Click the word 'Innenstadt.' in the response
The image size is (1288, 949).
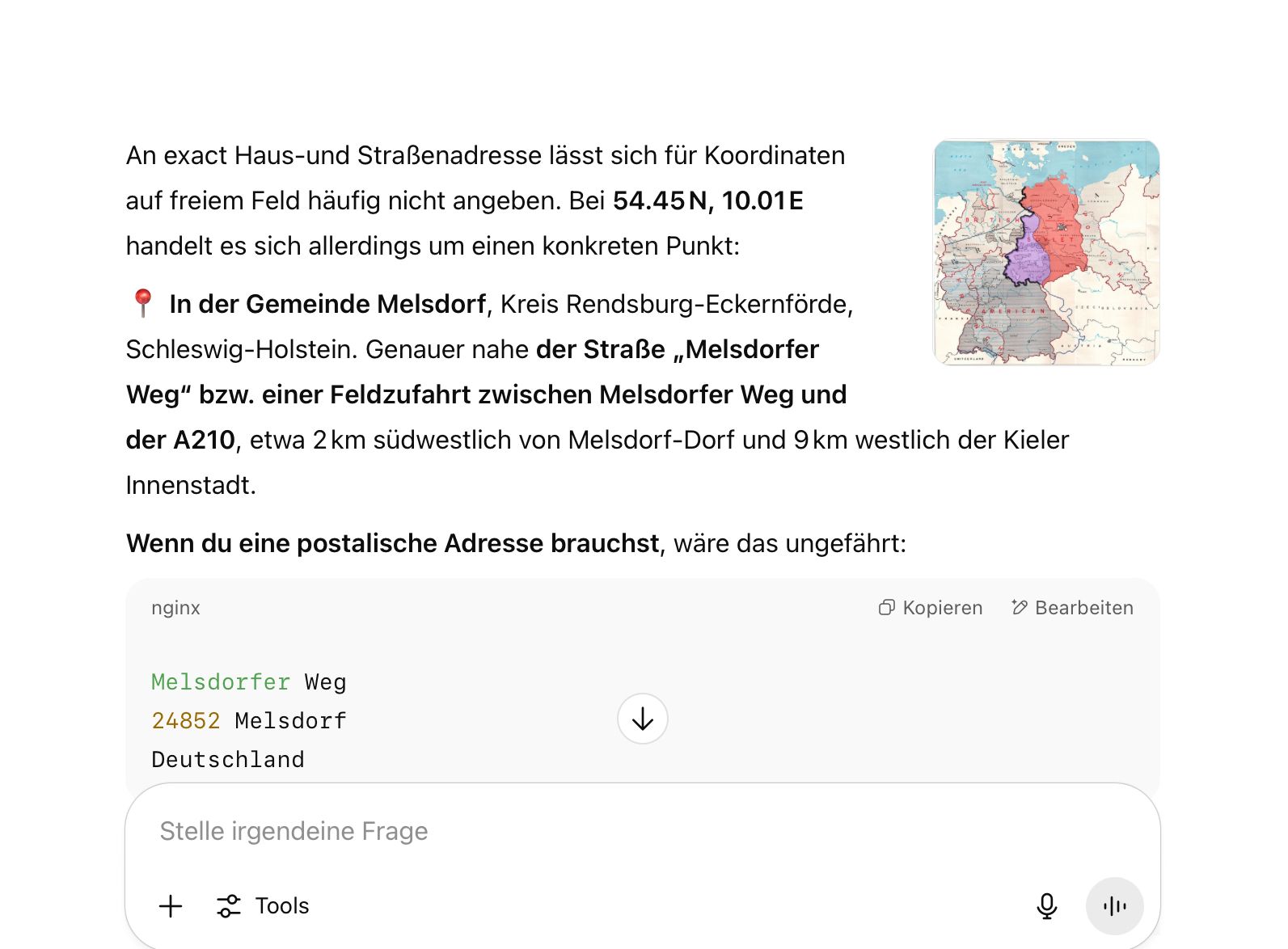pos(191,485)
